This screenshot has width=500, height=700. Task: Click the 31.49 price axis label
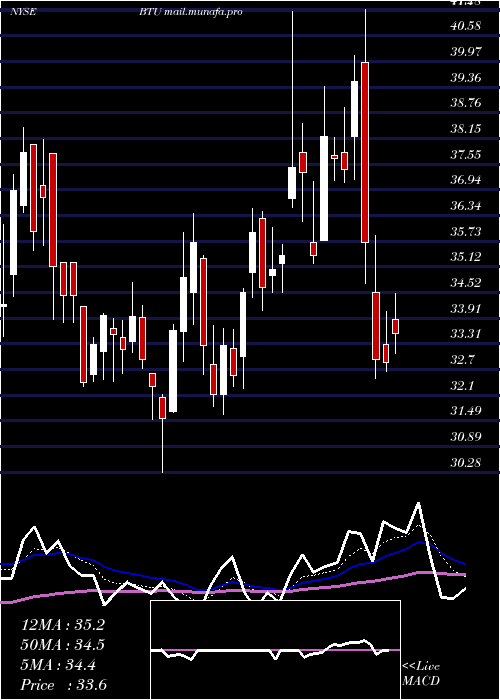(466, 411)
